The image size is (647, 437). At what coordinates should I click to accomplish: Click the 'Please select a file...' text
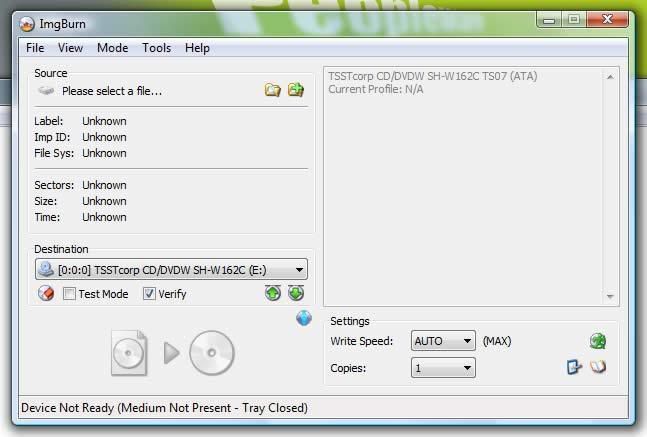112,91
